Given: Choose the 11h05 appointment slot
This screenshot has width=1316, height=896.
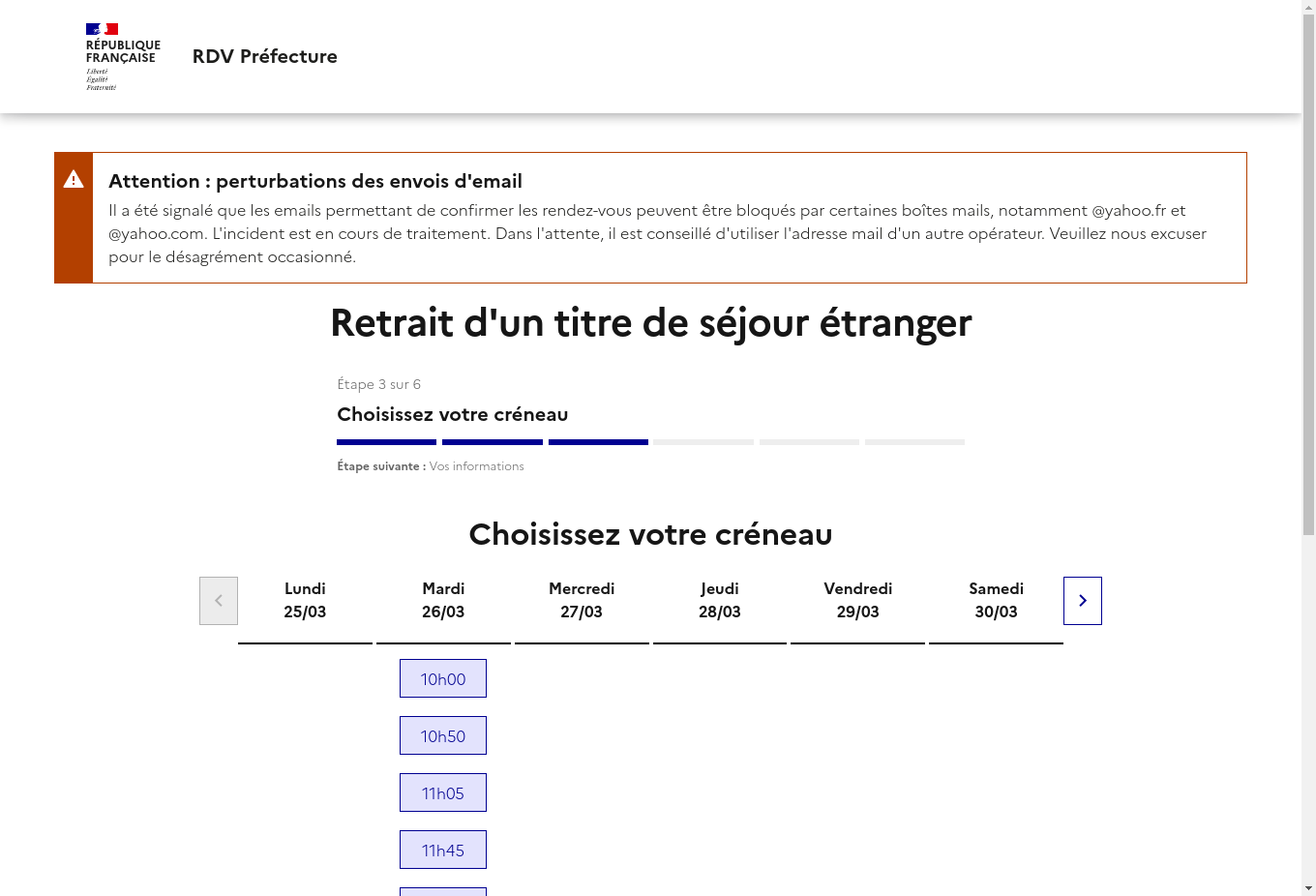Looking at the screenshot, I should point(443,792).
